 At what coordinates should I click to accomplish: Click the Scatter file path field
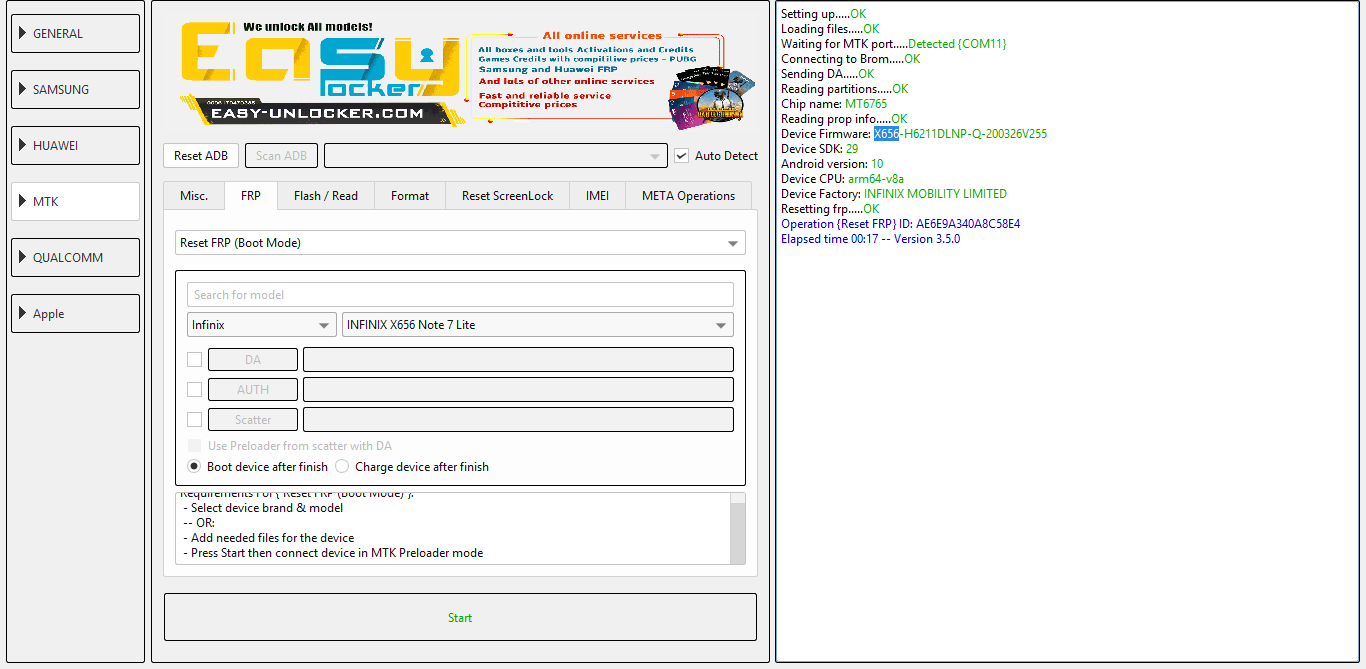tap(518, 420)
